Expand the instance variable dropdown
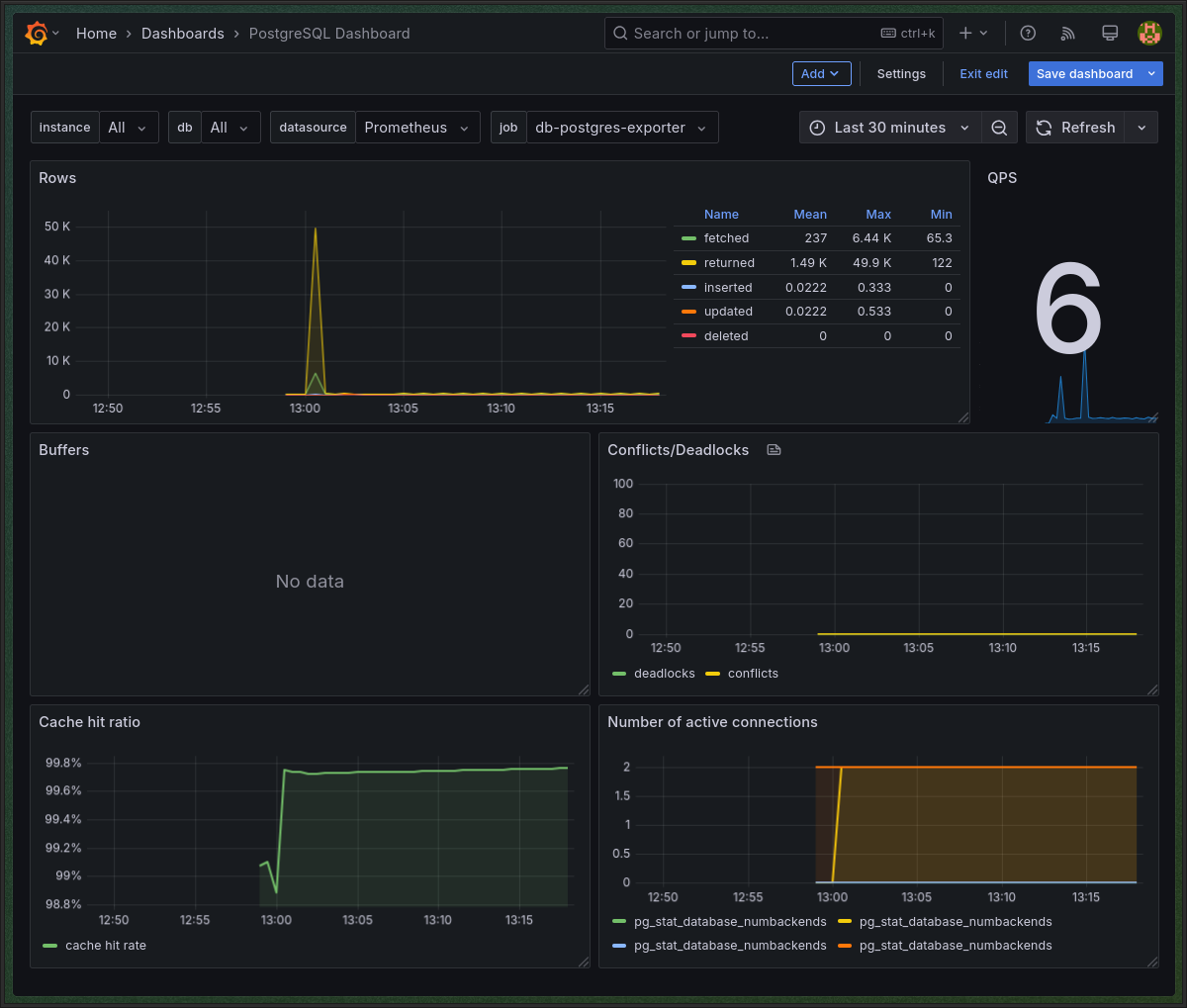This screenshot has height=1008, width=1187. [128, 128]
